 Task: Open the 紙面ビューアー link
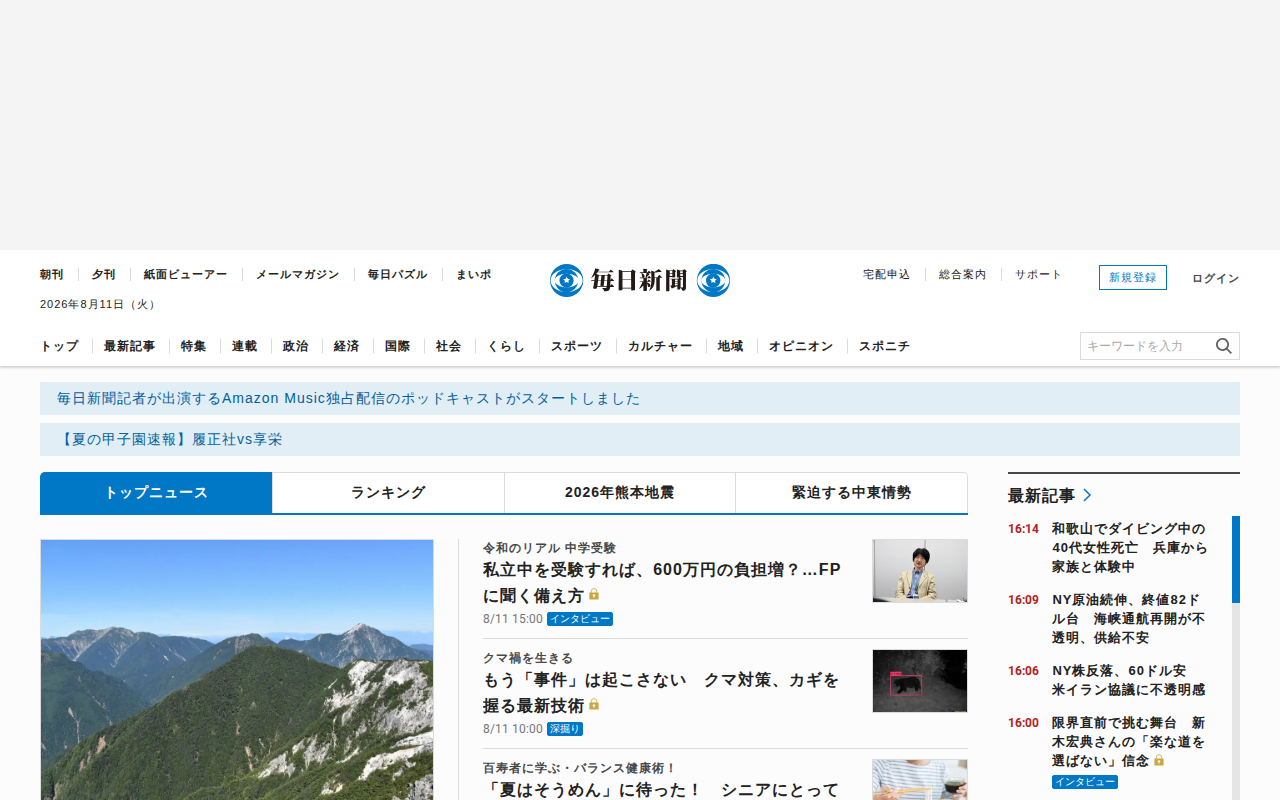click(186, 274)
